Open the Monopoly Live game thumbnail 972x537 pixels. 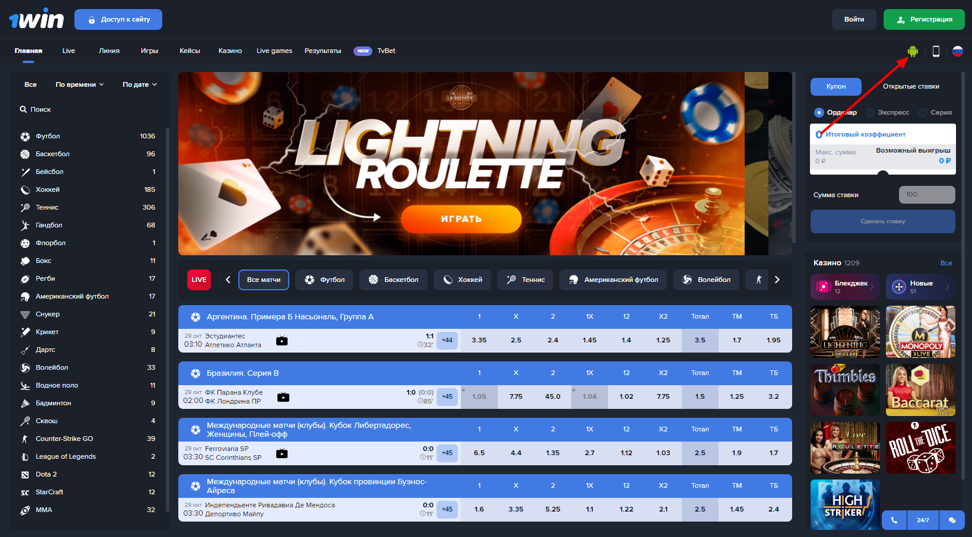pyautogui.click(x=921, y=332)
